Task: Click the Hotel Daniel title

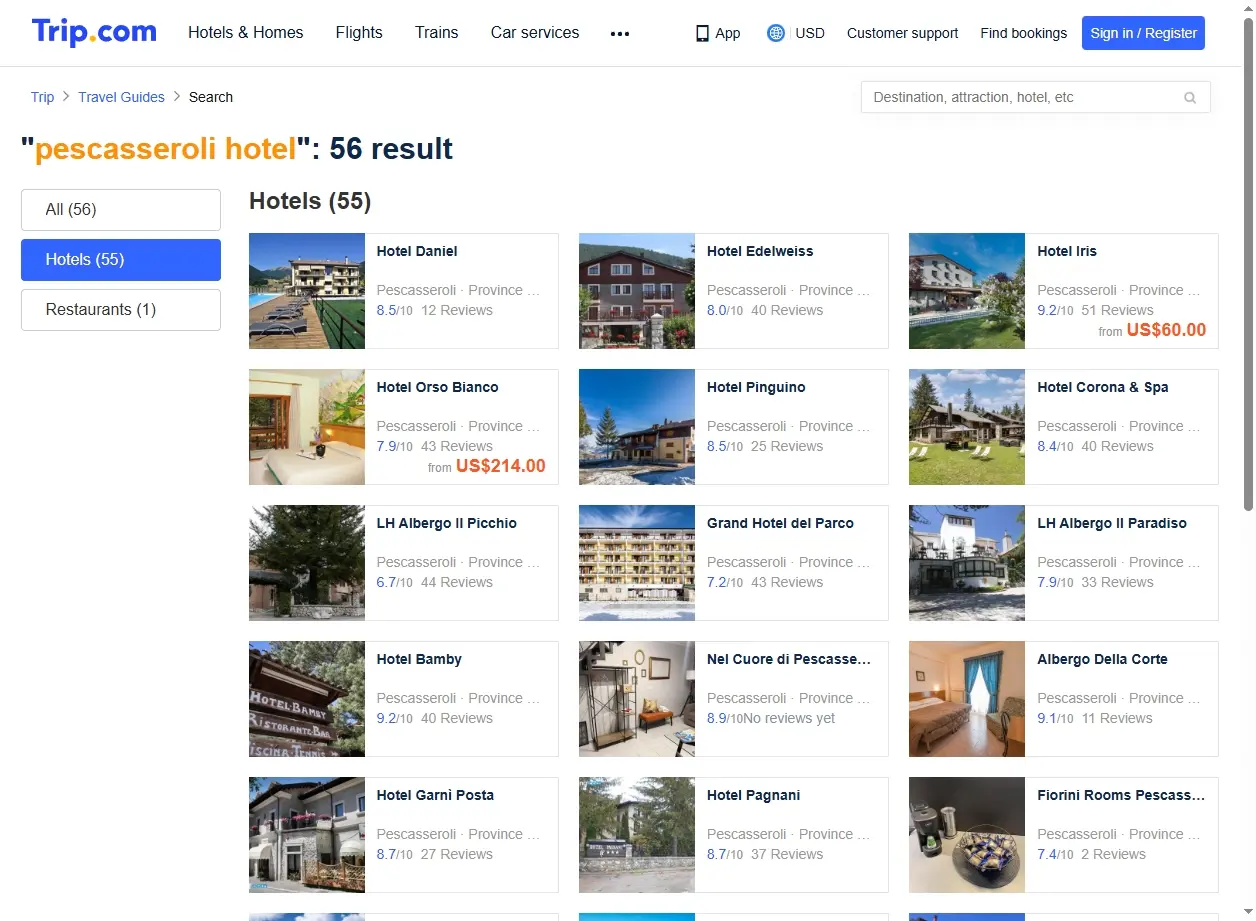Action: (417, 251)
